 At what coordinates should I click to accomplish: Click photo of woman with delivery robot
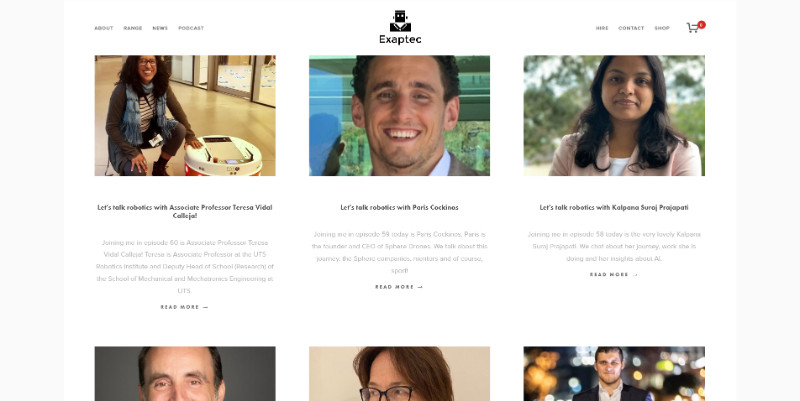pyautogui.click(x=185, y=116)
